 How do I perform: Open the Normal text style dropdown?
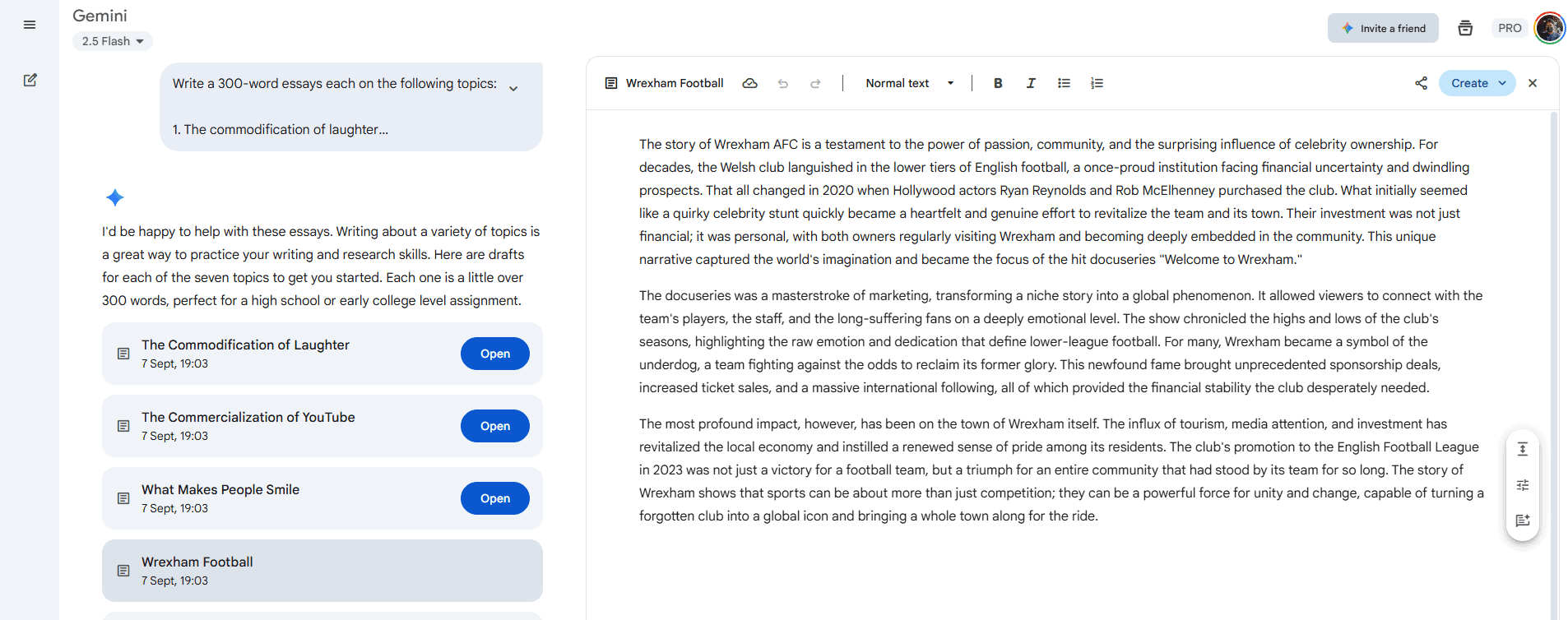pyautogui.click(x=909, y=83)
